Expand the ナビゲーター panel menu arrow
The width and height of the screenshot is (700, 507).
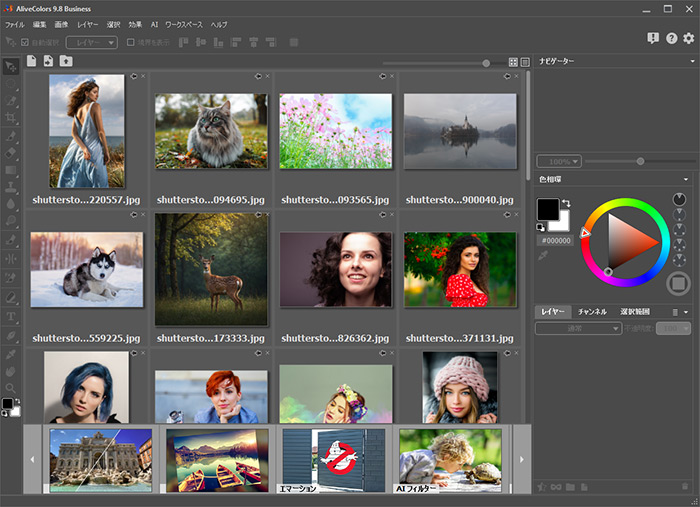[x=692, y=61]
